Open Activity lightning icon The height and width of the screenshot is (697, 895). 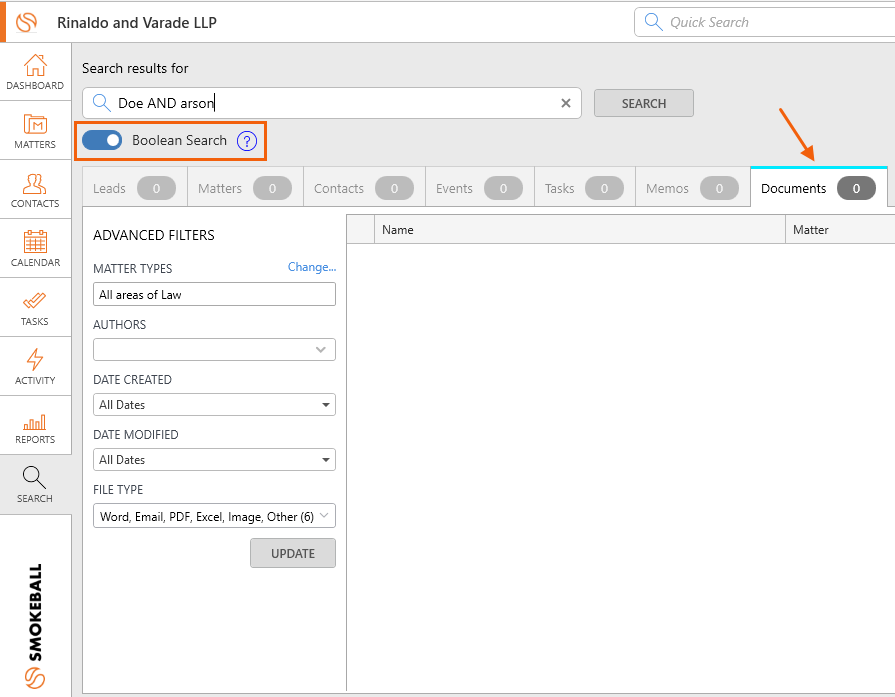pyautogui.click(x=35, y=366)
